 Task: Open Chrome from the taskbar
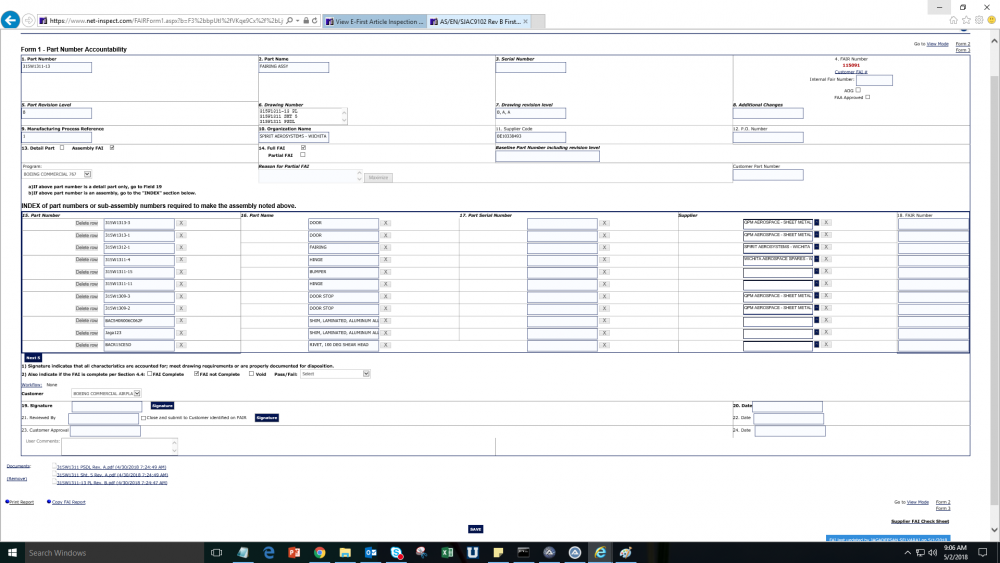320,552
